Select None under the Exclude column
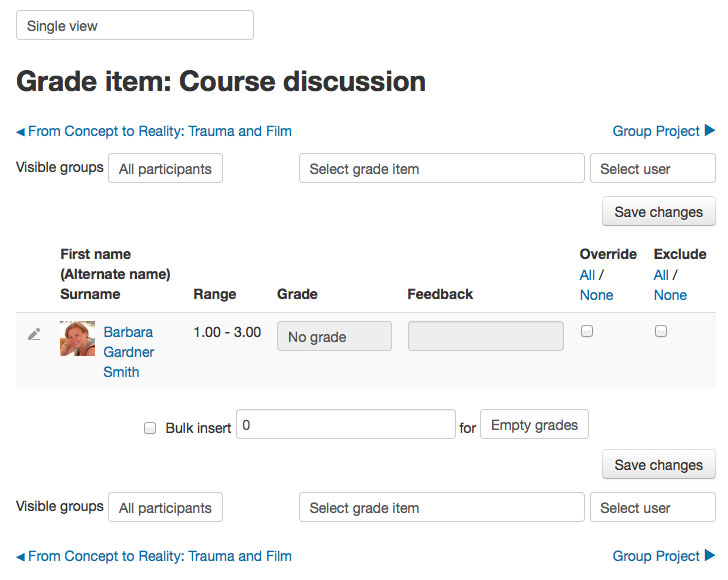 click(670, 295)
